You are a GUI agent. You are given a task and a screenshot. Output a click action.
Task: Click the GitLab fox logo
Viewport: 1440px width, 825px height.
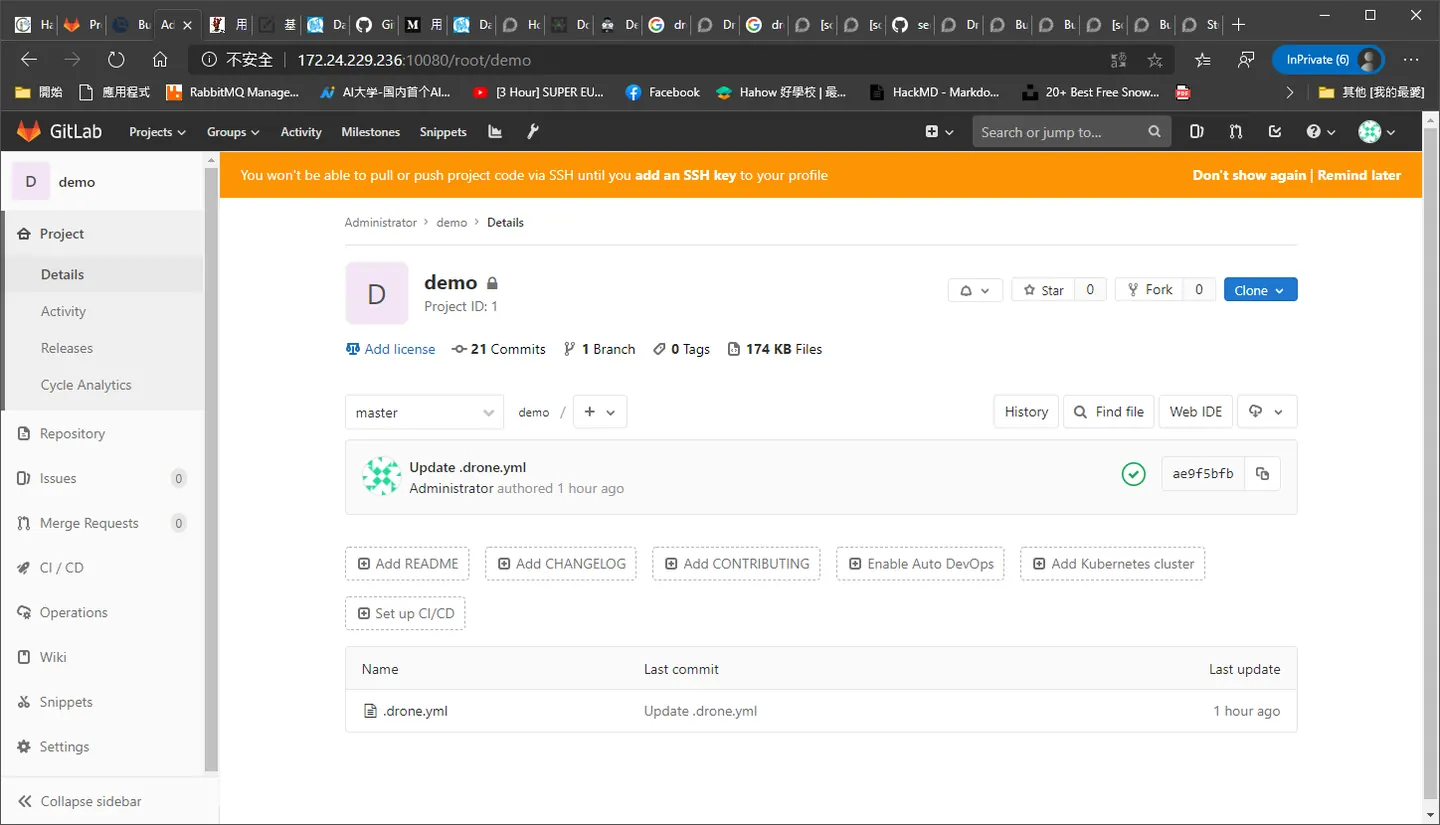tap(29, 131)
